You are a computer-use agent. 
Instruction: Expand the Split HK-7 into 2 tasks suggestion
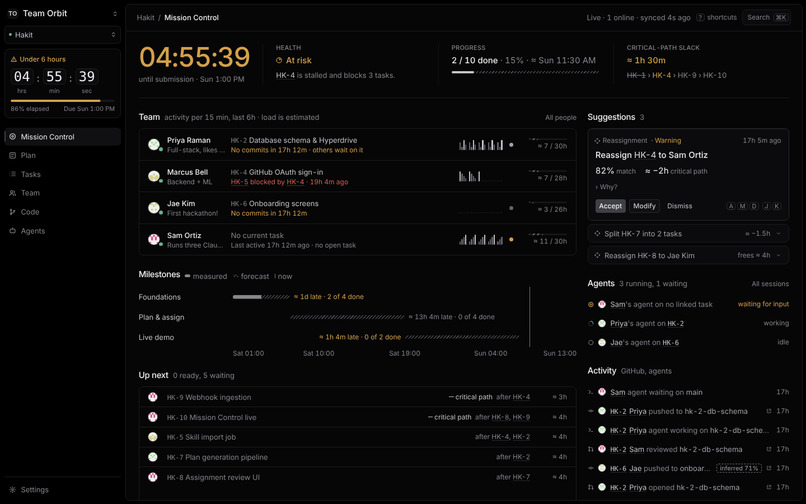tap(688, 233)
